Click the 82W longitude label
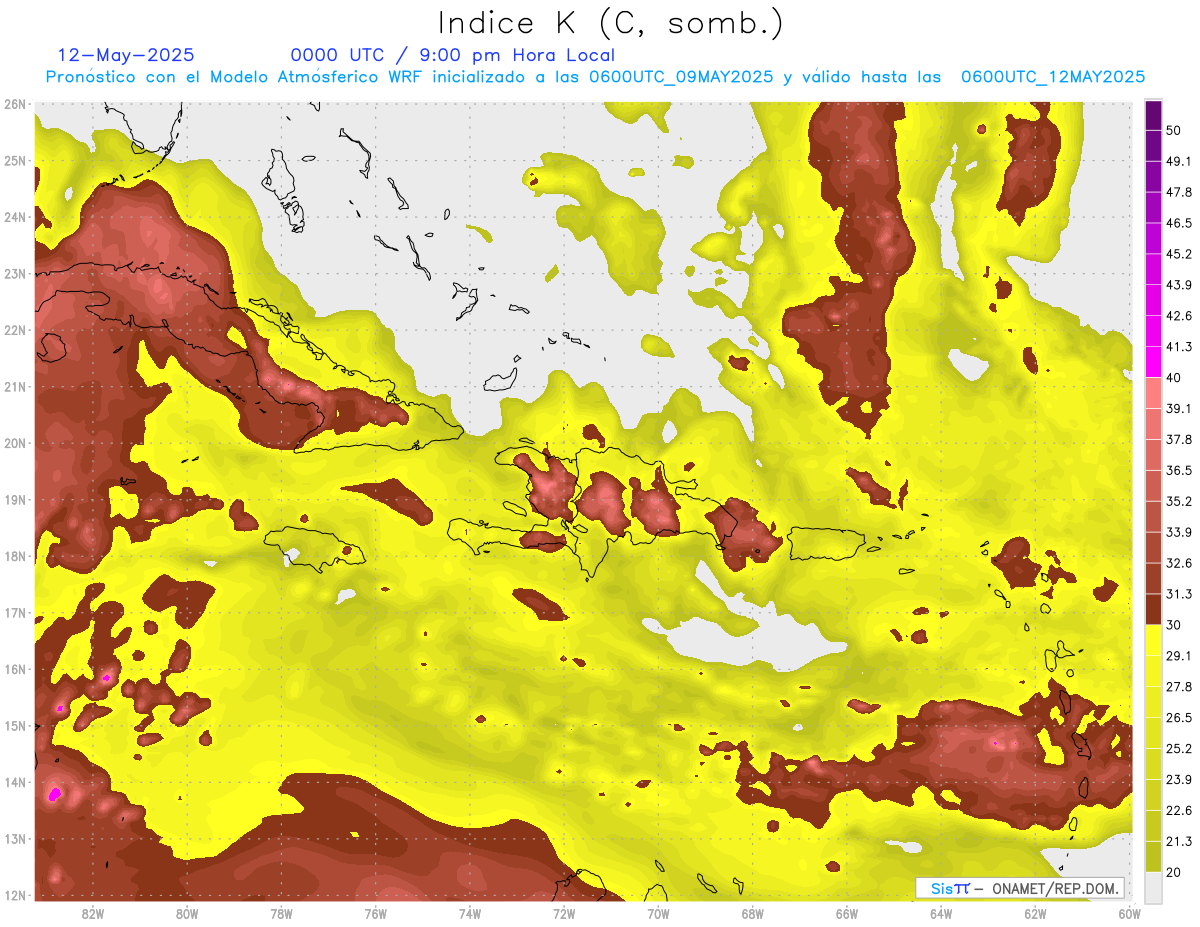 [93, 914]
